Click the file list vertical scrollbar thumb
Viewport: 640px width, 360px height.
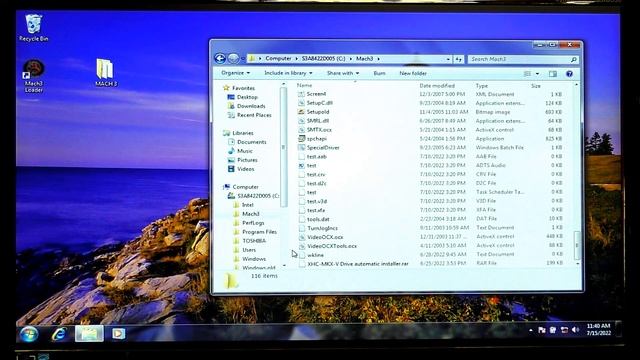click(x=577, y=245)
